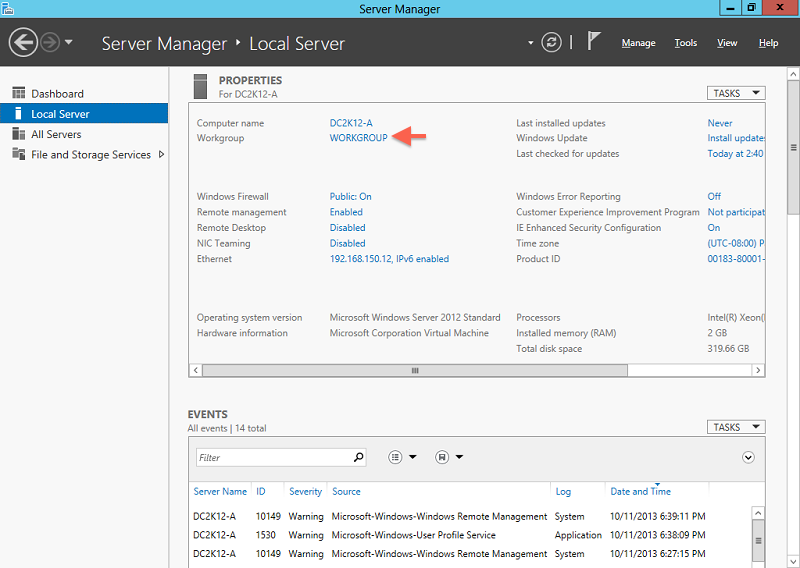800x568 pixels.
Task: Open the Properties TASKS dropdown
Action: point(736,93)
